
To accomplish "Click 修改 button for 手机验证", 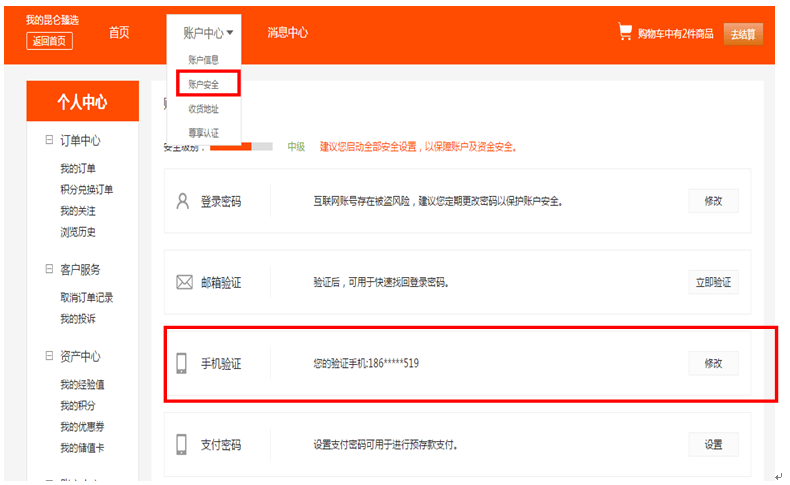I will [x=713, y=363].
